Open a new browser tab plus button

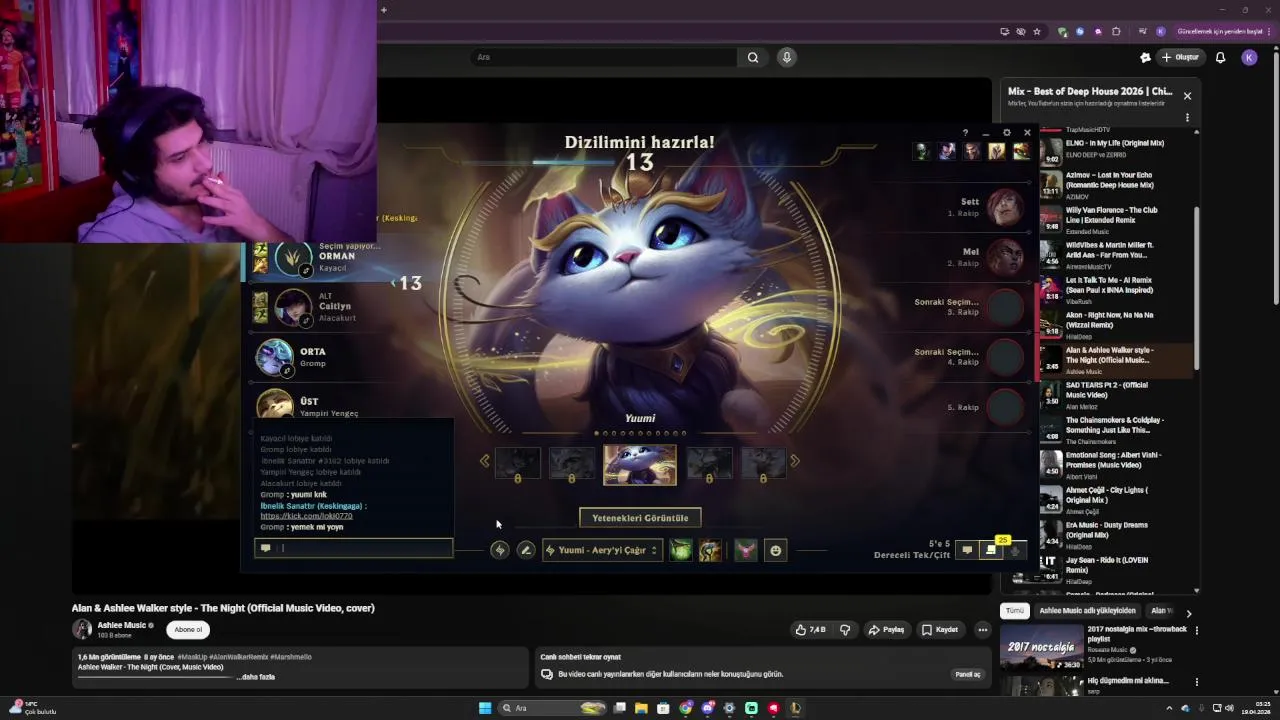coord(384,10)
